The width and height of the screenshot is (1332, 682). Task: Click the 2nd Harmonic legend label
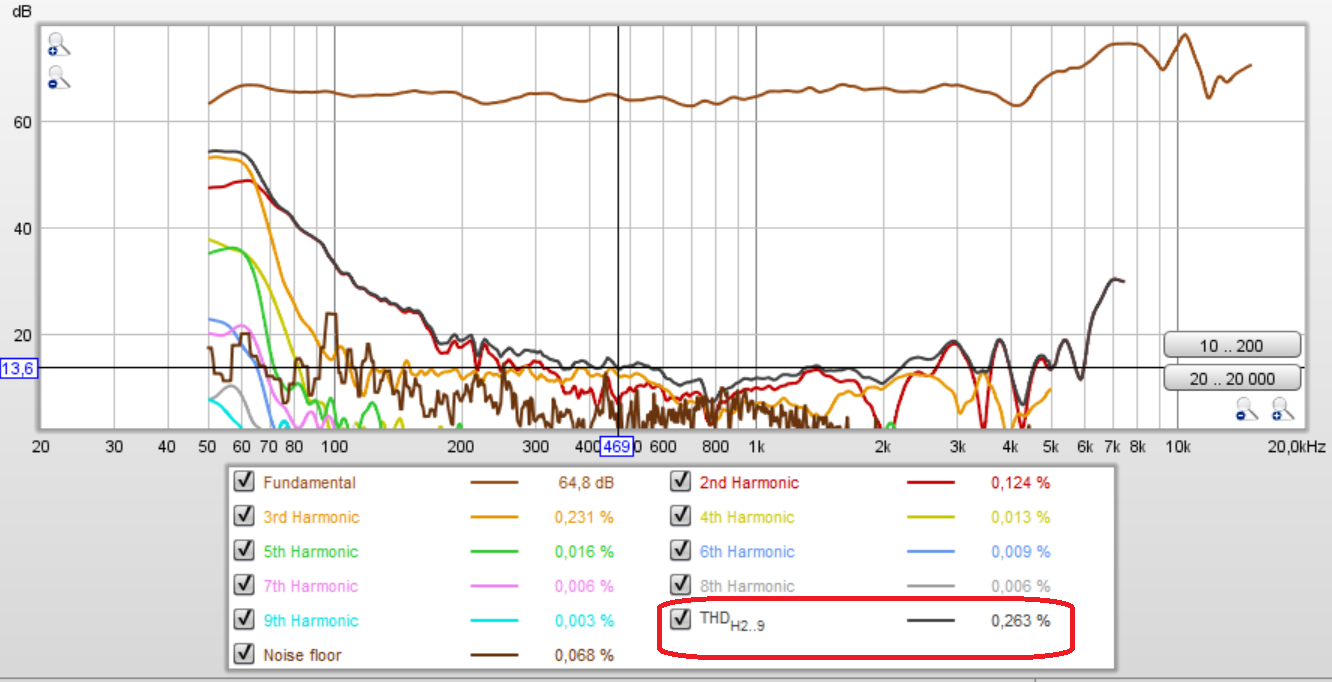pos(749,483)
